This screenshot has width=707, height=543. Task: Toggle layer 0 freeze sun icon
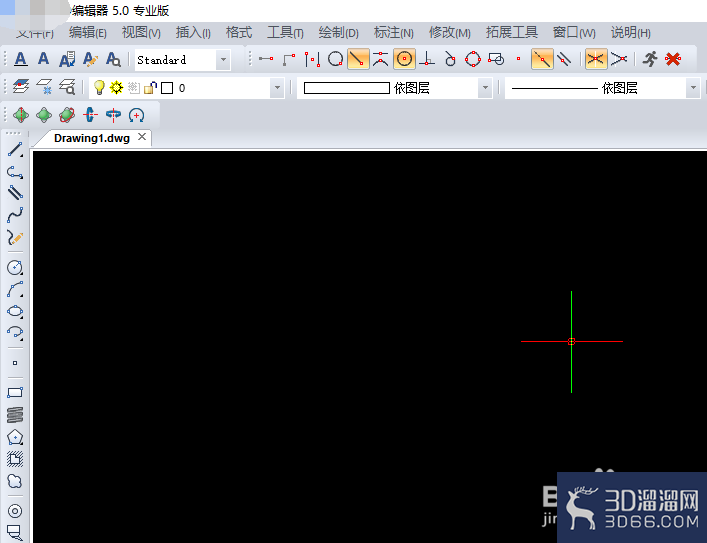116,87
